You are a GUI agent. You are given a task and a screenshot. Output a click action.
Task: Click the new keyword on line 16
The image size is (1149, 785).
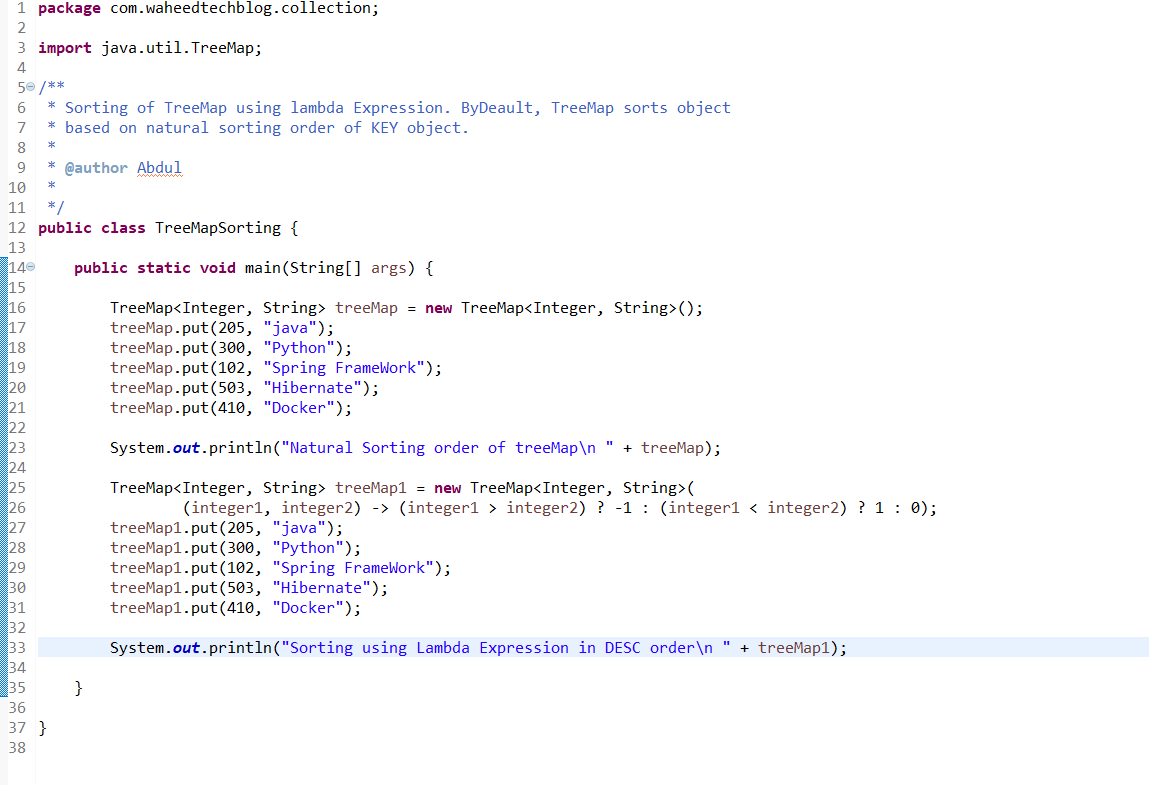click(438, 307)
